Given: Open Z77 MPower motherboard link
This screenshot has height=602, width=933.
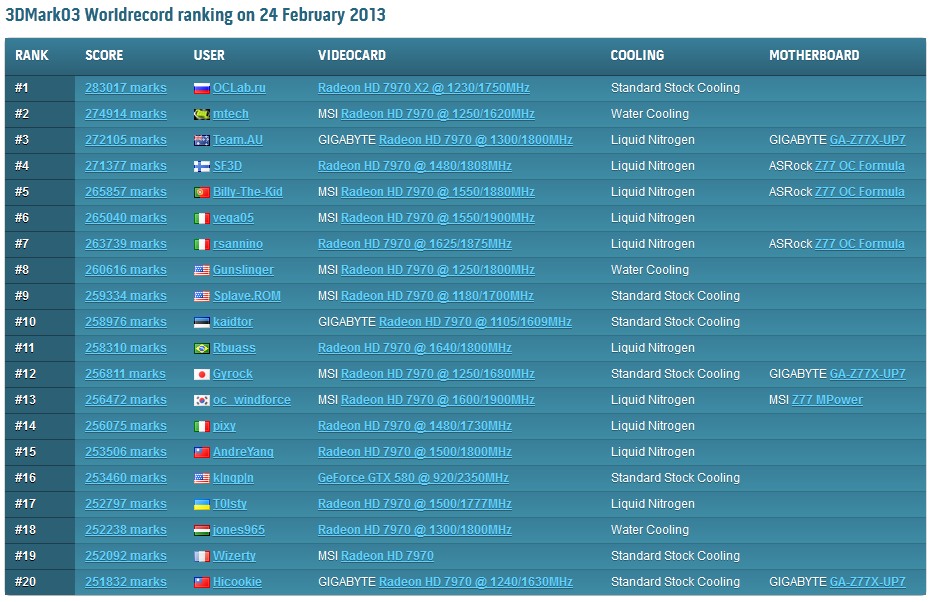Looking at the screenshot, I should coord(827,400).
